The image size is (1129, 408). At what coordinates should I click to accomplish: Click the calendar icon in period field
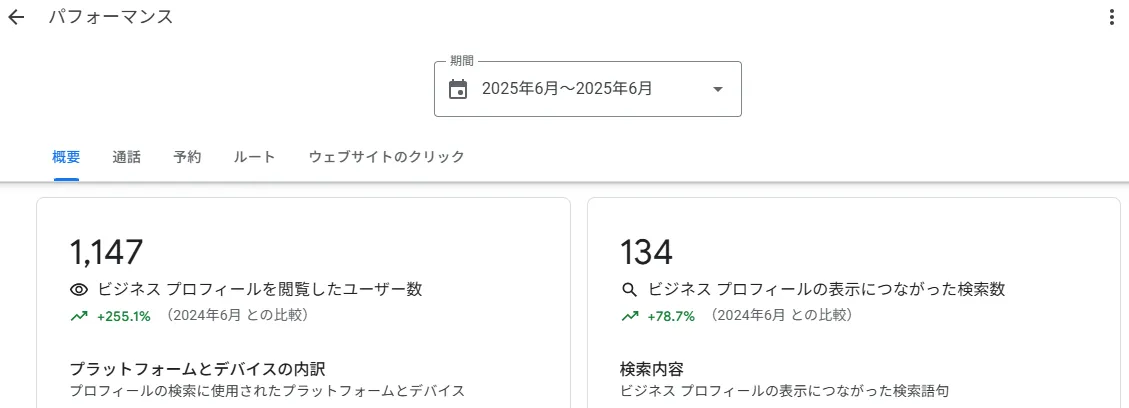pos(458,89)
